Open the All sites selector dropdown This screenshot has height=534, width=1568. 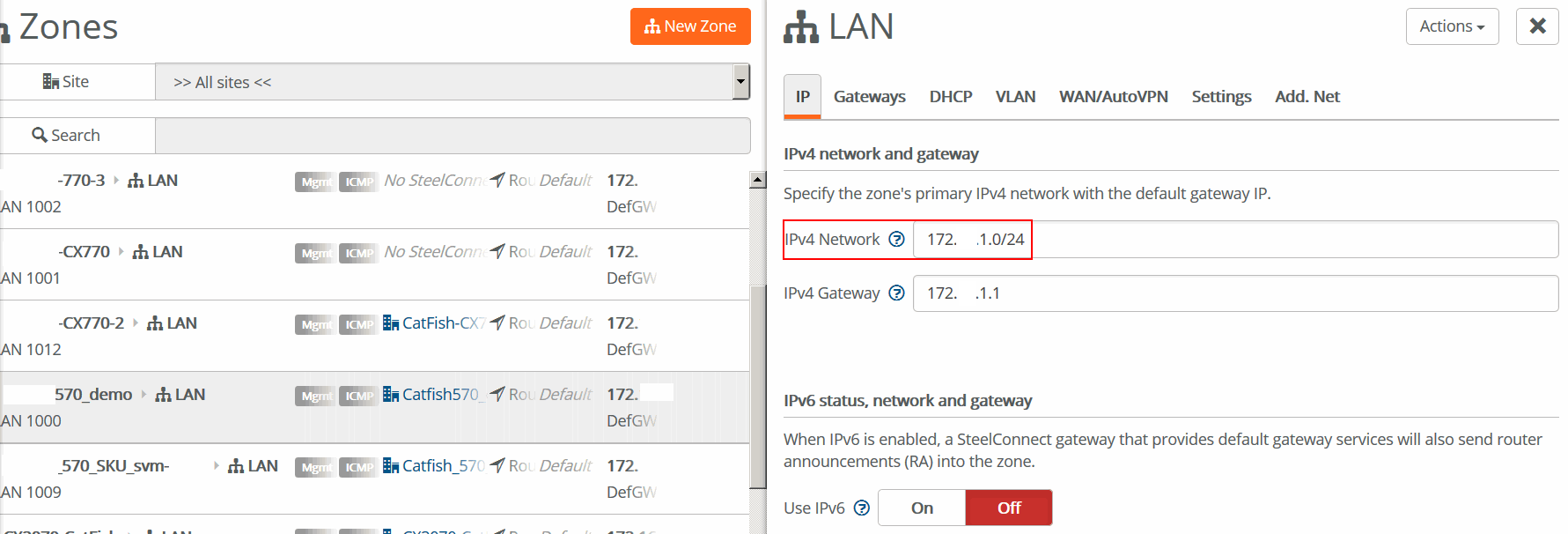[x=453, y=82]
